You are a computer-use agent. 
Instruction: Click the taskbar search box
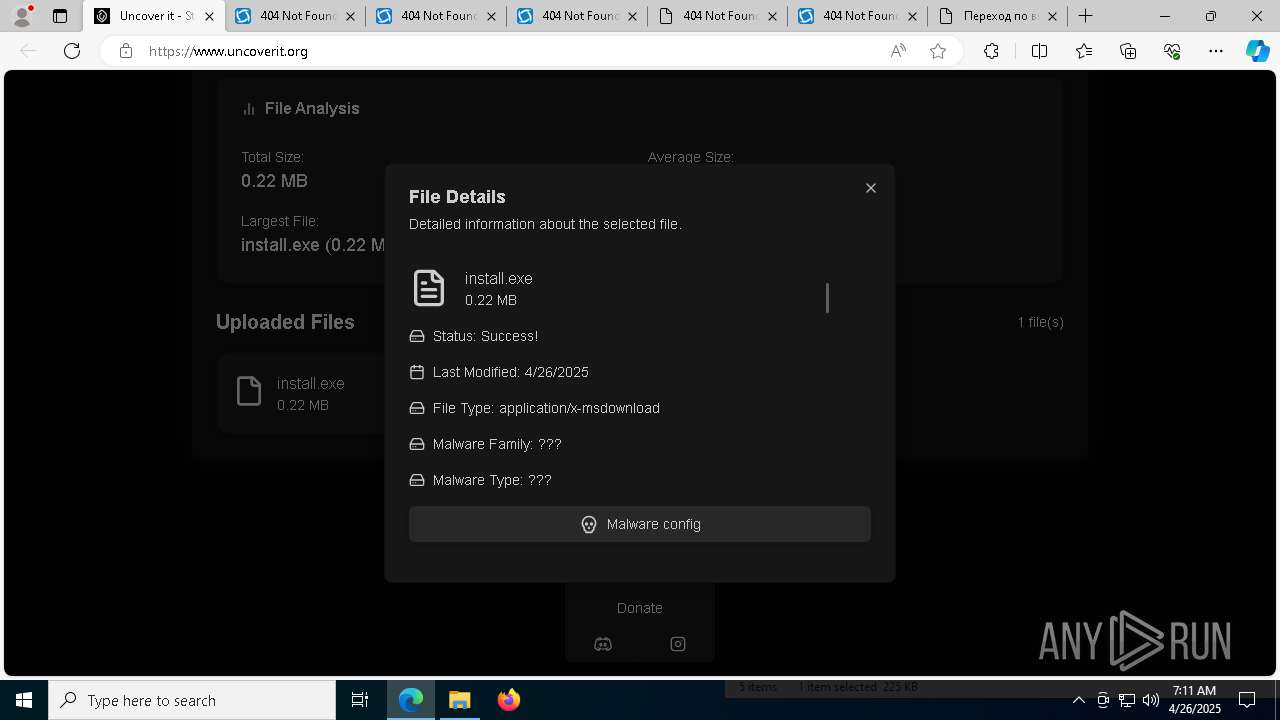click(192, 700)
